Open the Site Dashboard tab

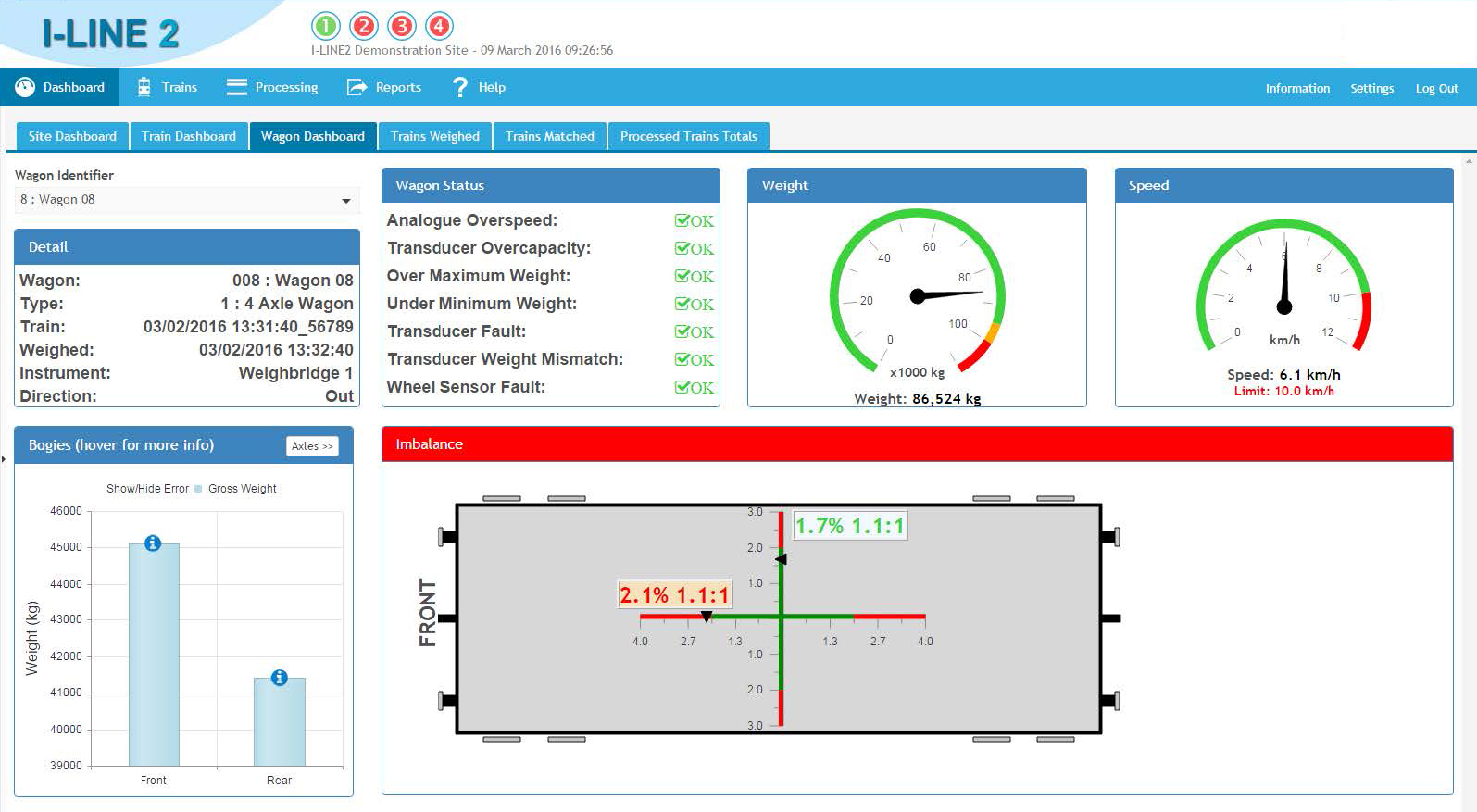72,136
